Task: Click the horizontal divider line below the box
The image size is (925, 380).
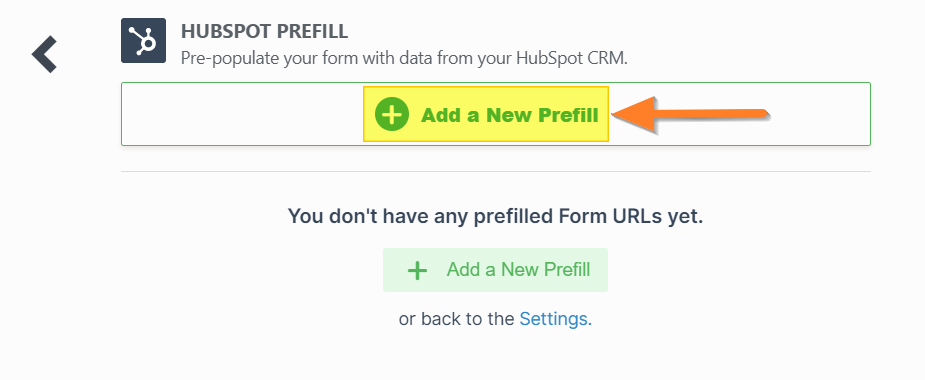Action: (496, 172)
